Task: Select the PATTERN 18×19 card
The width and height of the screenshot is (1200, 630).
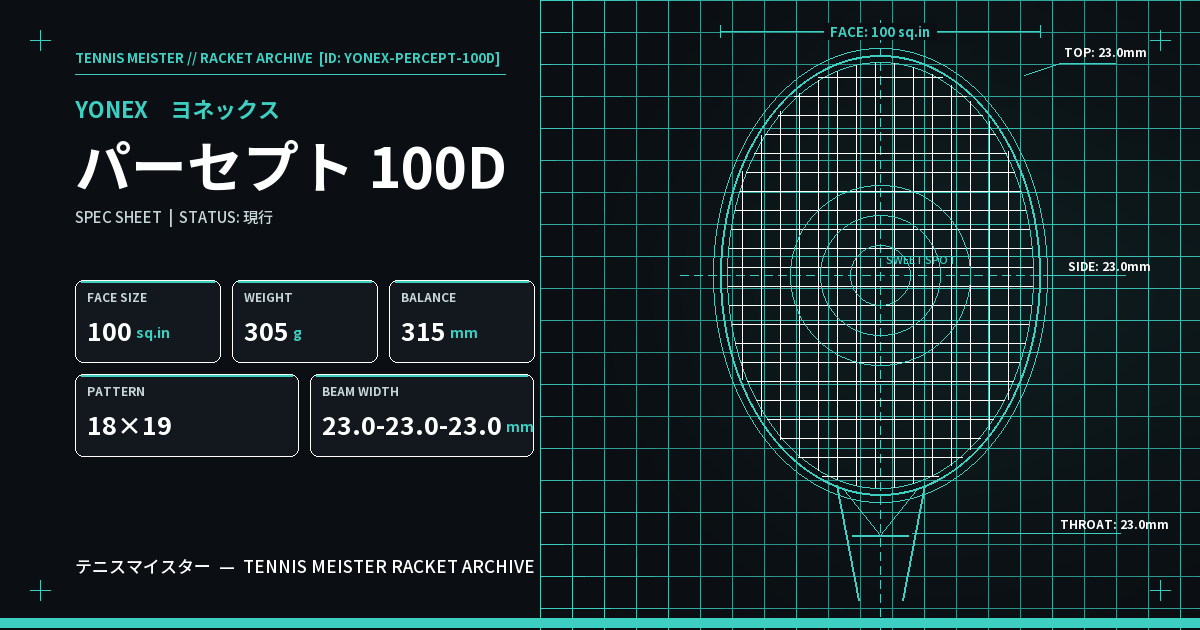Action: click(187, 415)
